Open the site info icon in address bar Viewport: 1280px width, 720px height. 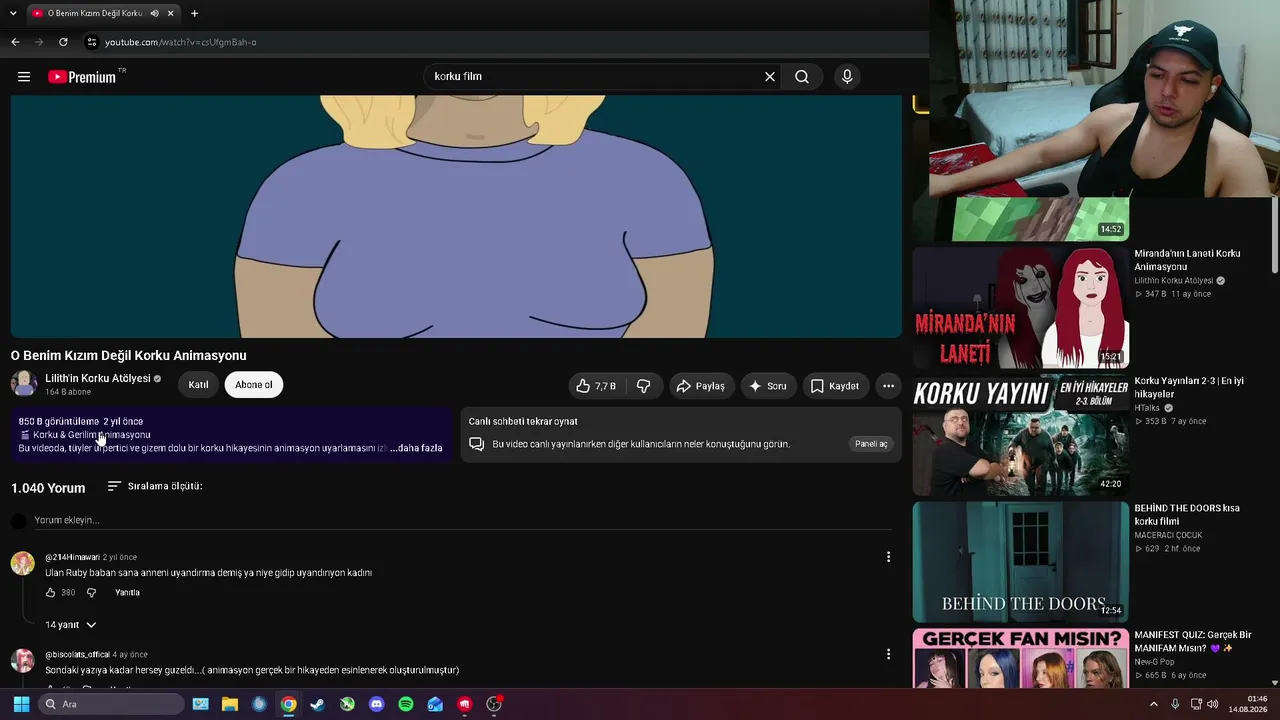point(92,42)
